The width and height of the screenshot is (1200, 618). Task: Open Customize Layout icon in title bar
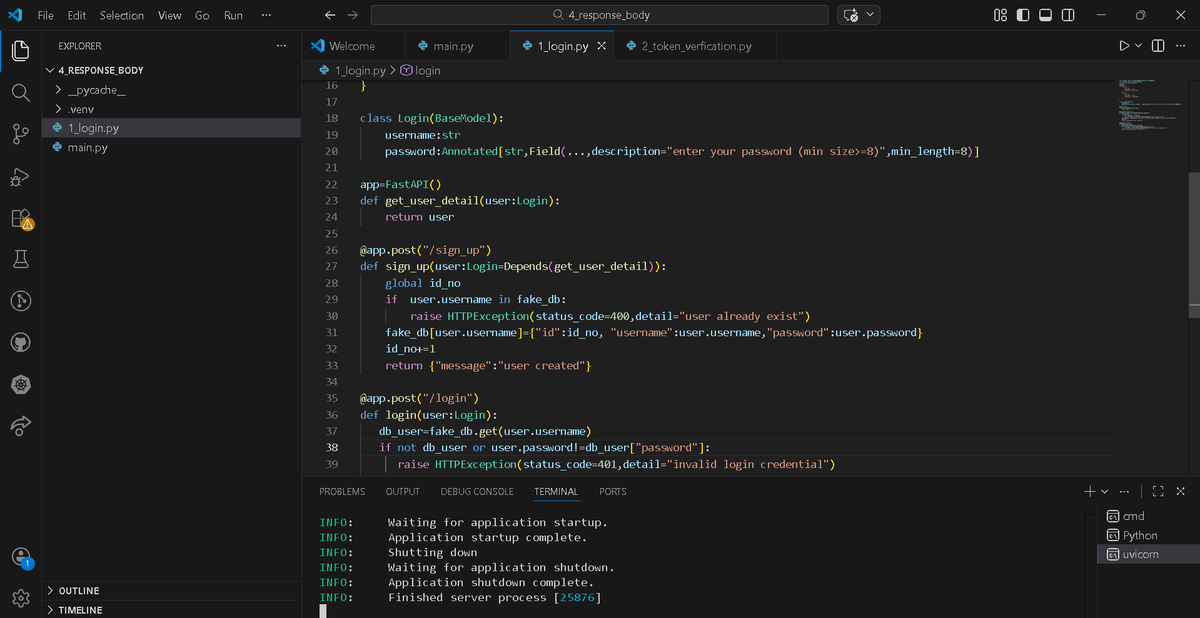click(1001, 15)
